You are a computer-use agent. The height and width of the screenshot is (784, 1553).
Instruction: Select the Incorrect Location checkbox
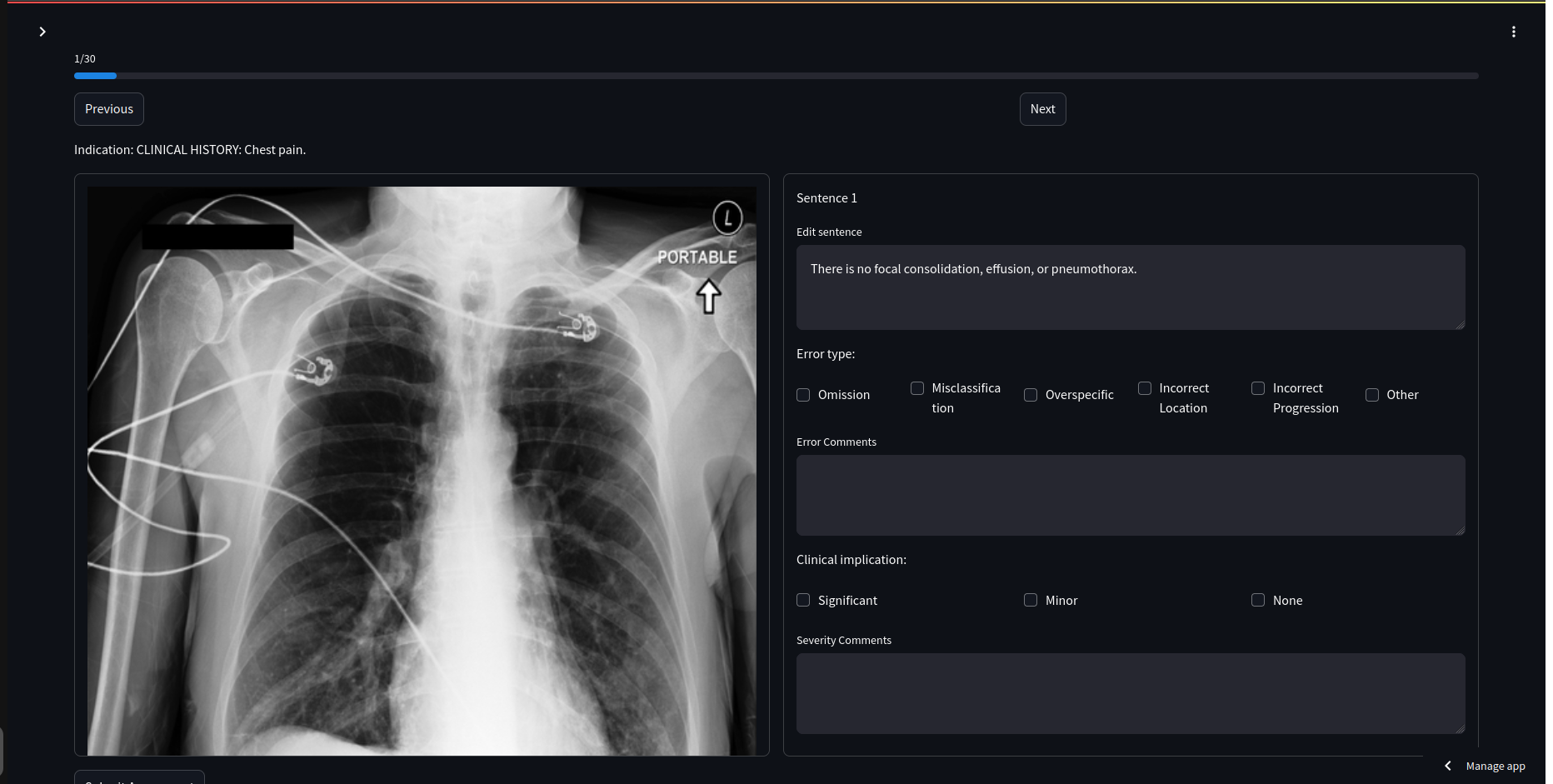[x=1145, y=388]
